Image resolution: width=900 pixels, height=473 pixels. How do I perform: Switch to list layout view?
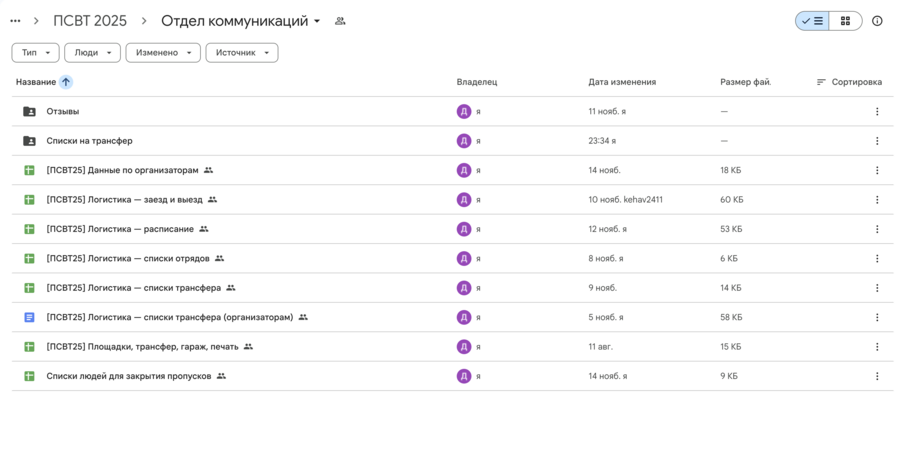pos(812,21)
